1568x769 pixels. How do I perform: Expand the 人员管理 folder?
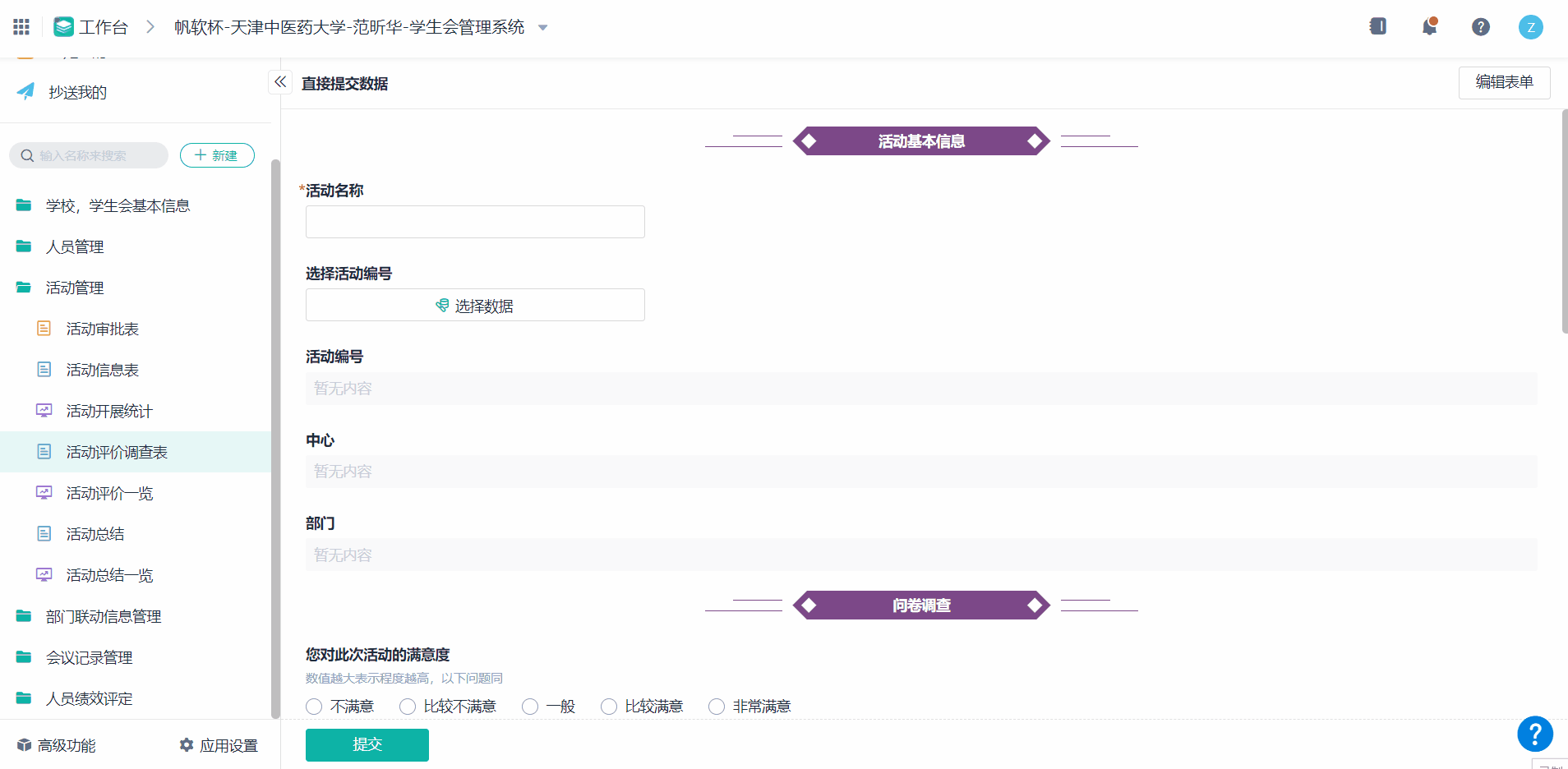coord(75,246)
